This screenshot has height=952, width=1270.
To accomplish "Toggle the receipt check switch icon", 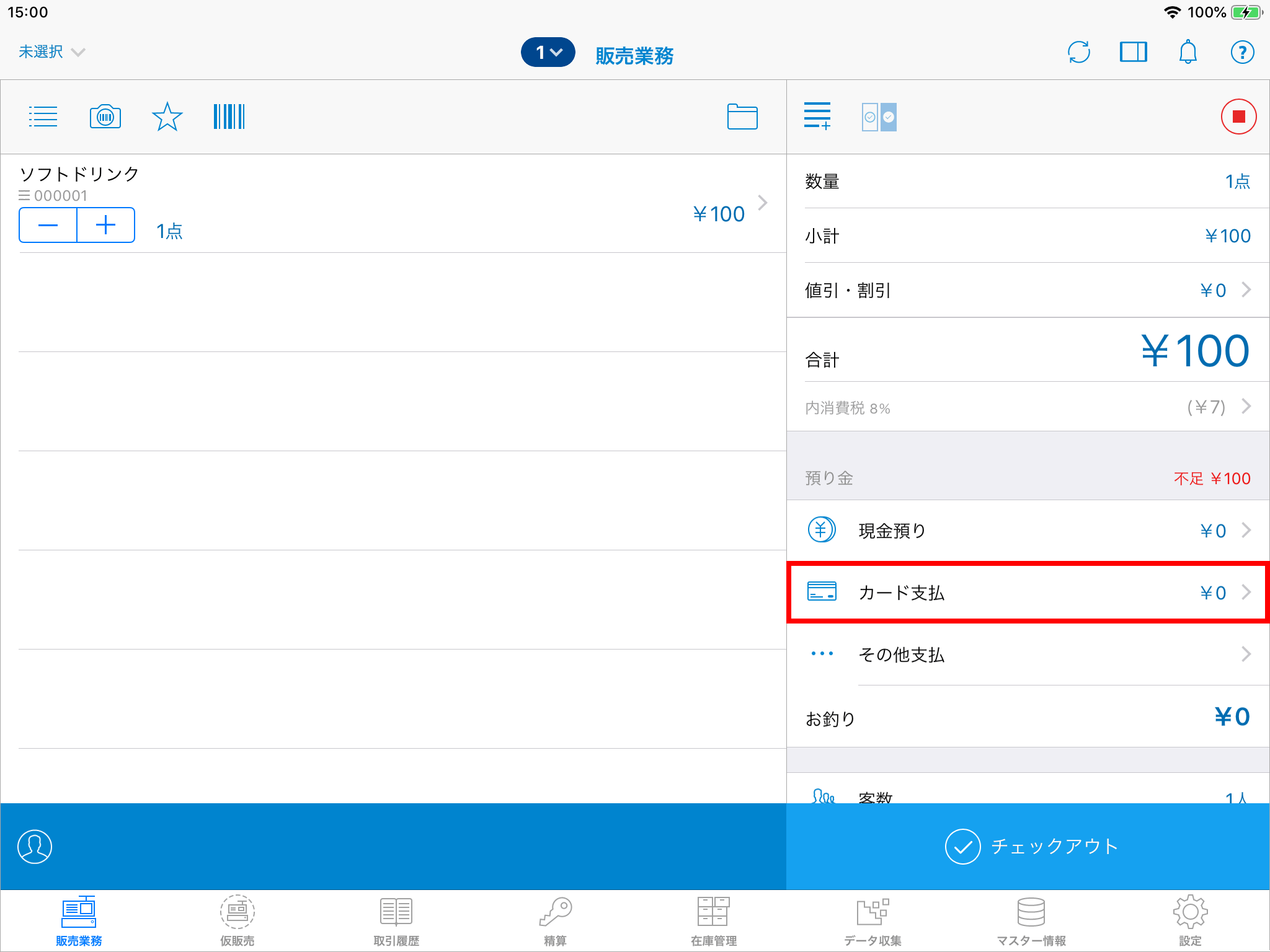I will 879,117.
